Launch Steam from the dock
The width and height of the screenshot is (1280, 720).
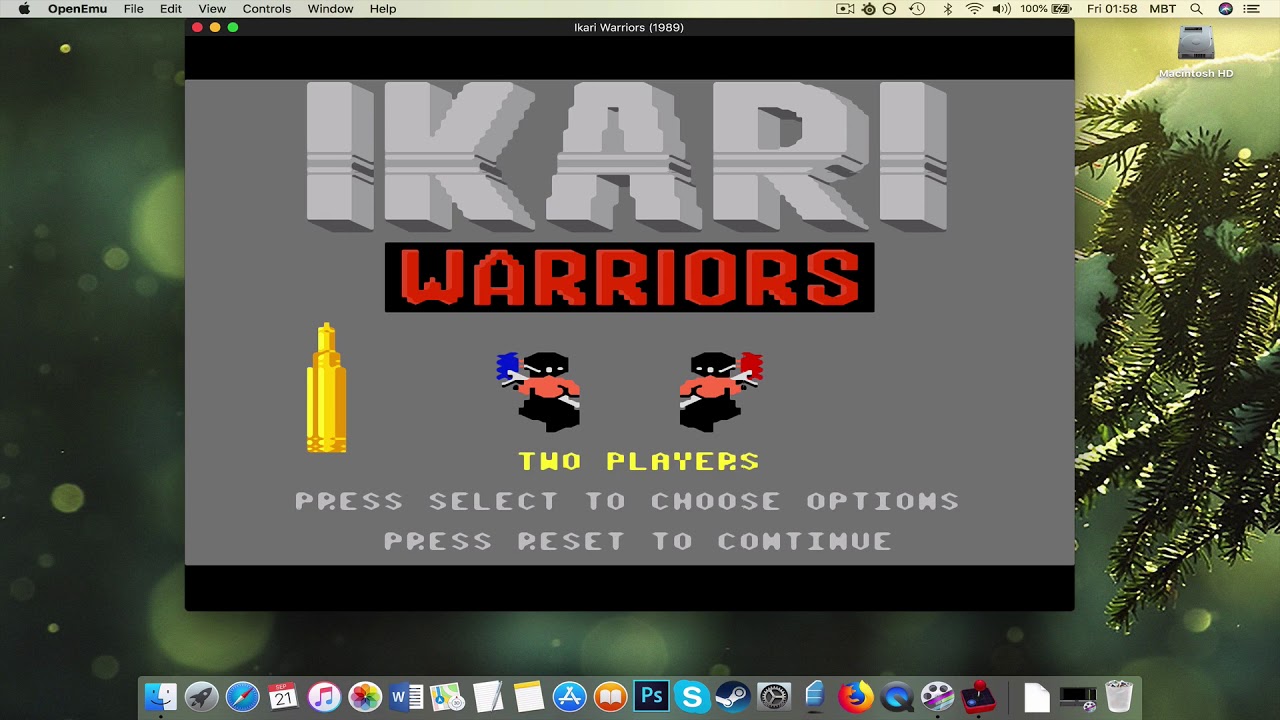point(733,696)
